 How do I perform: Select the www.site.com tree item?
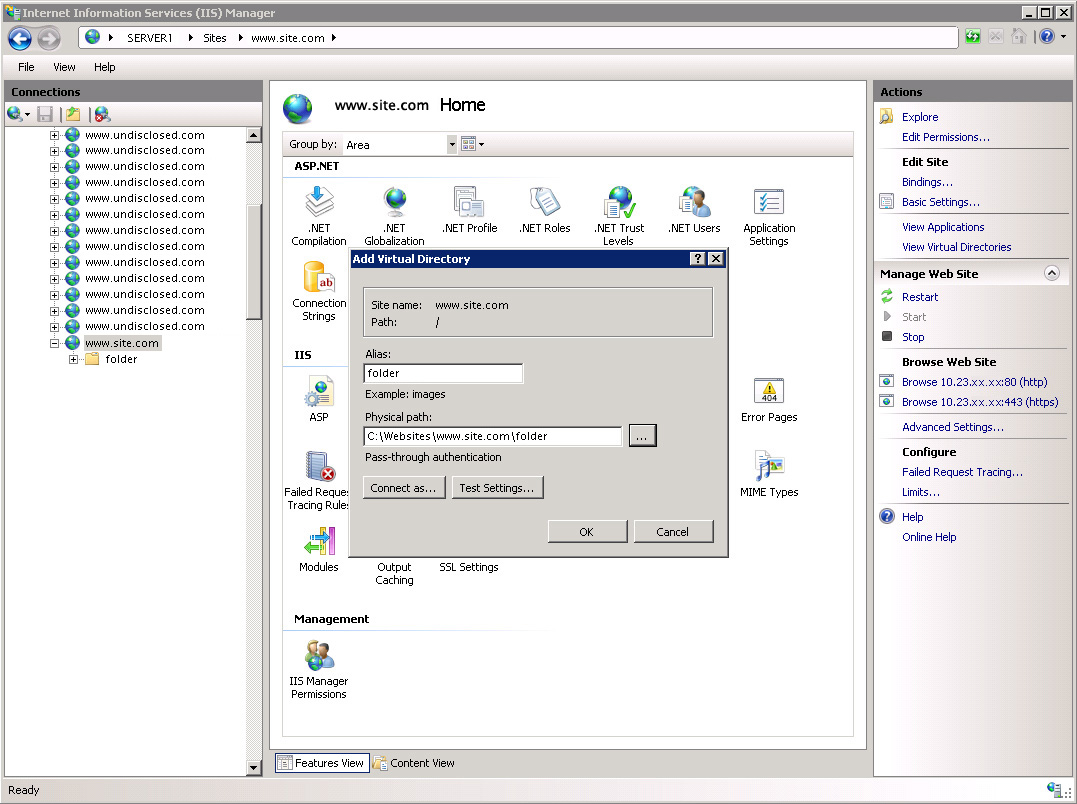122,343
